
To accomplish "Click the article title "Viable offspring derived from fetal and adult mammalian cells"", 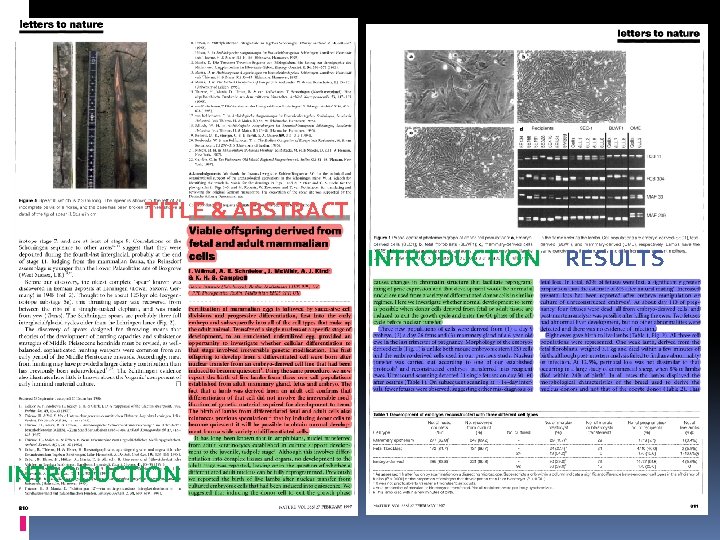I will (265, 243).
